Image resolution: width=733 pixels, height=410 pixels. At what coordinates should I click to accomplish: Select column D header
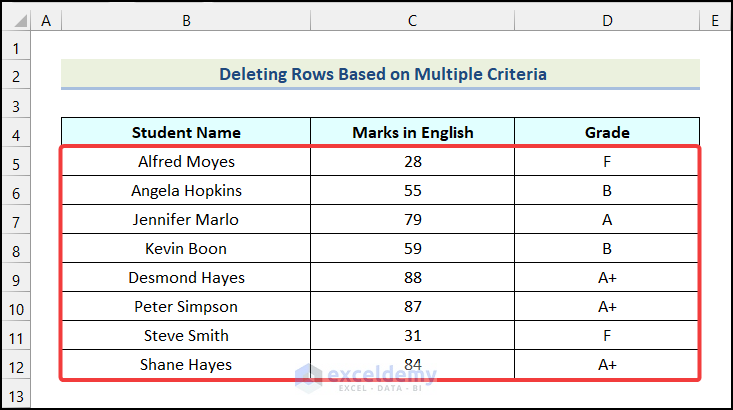click(x=607, y=20)
